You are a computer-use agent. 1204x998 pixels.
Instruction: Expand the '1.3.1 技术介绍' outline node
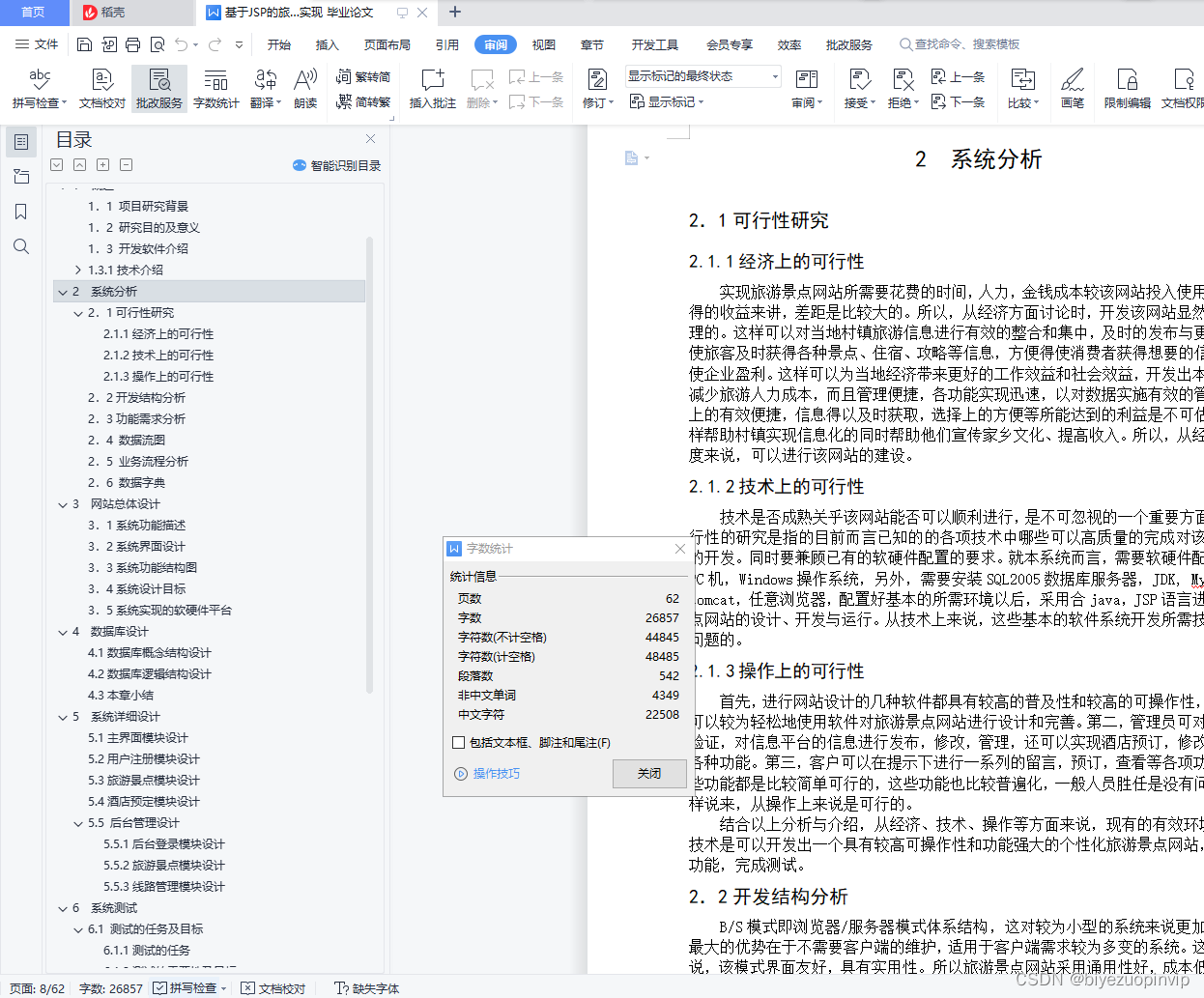(x=78, y=271)
